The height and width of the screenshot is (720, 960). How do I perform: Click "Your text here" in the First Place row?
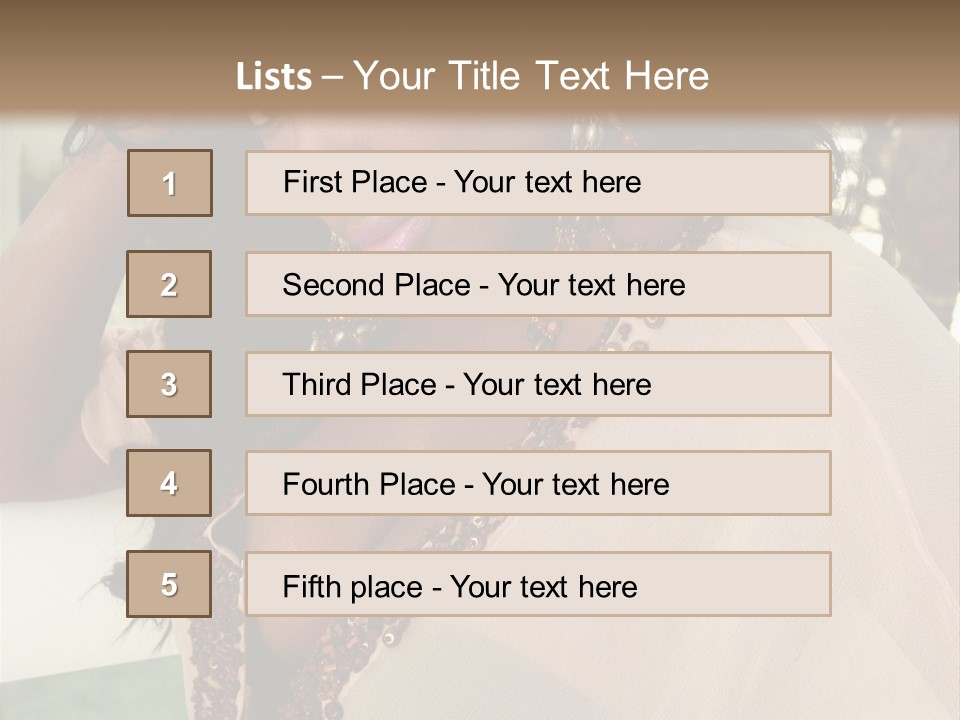pos(547,182)
